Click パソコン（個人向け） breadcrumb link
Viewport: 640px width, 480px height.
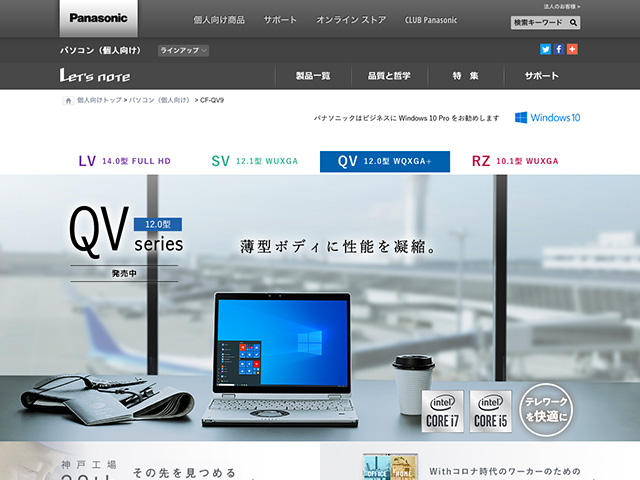pyautogui.click(x=160, y=100)
